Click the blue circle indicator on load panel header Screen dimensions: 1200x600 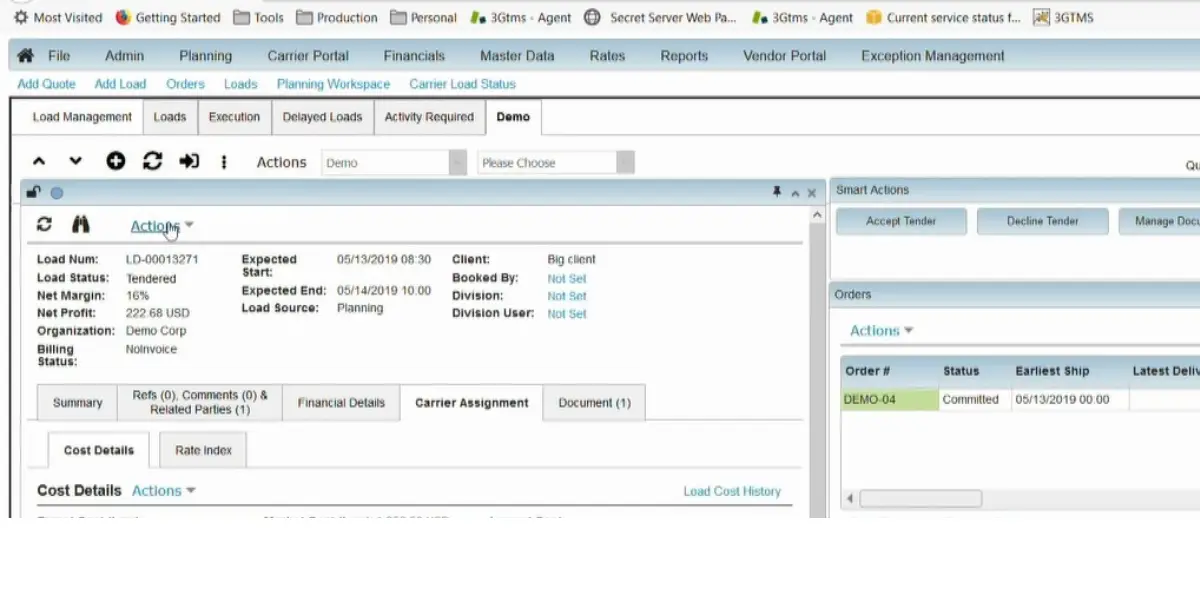pos(57,193)
